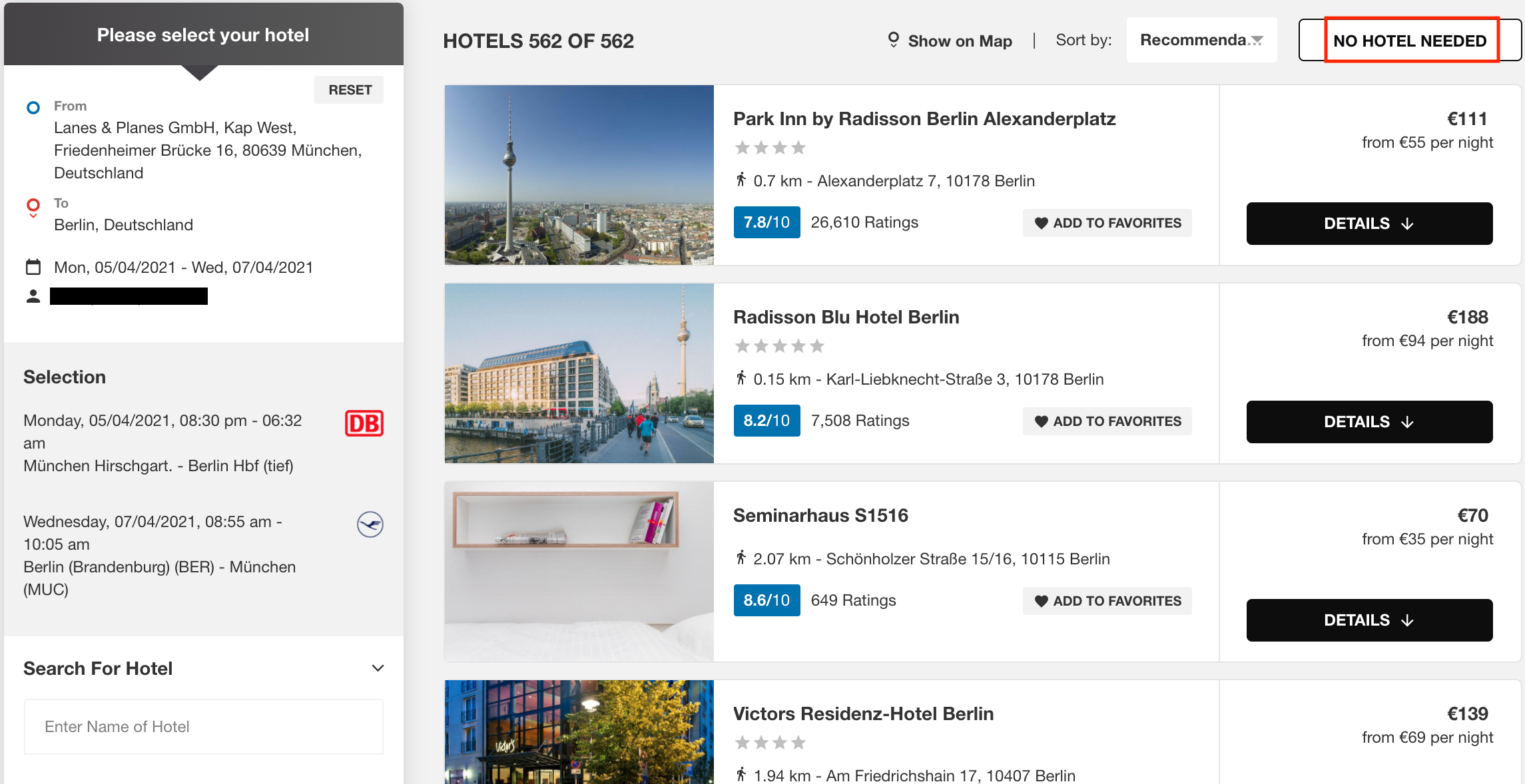Image resolution: width=1525 pixels, height=784 pixels.
Task: Open Park Inn by Radisson Berlin Alexanderplatz title
Action: 924,118
